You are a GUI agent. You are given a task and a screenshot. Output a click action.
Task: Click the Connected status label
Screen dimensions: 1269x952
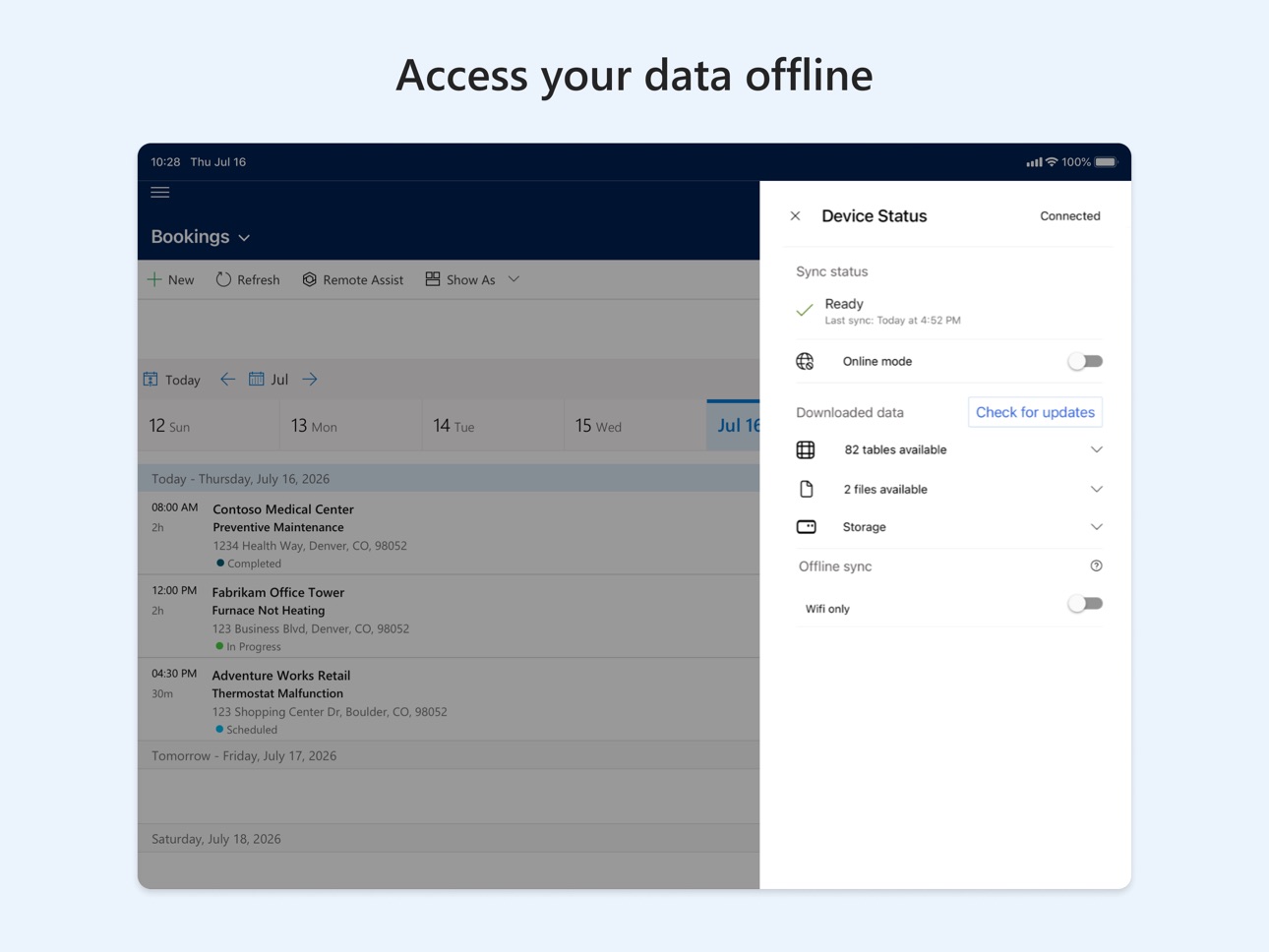coord(1070,216)
